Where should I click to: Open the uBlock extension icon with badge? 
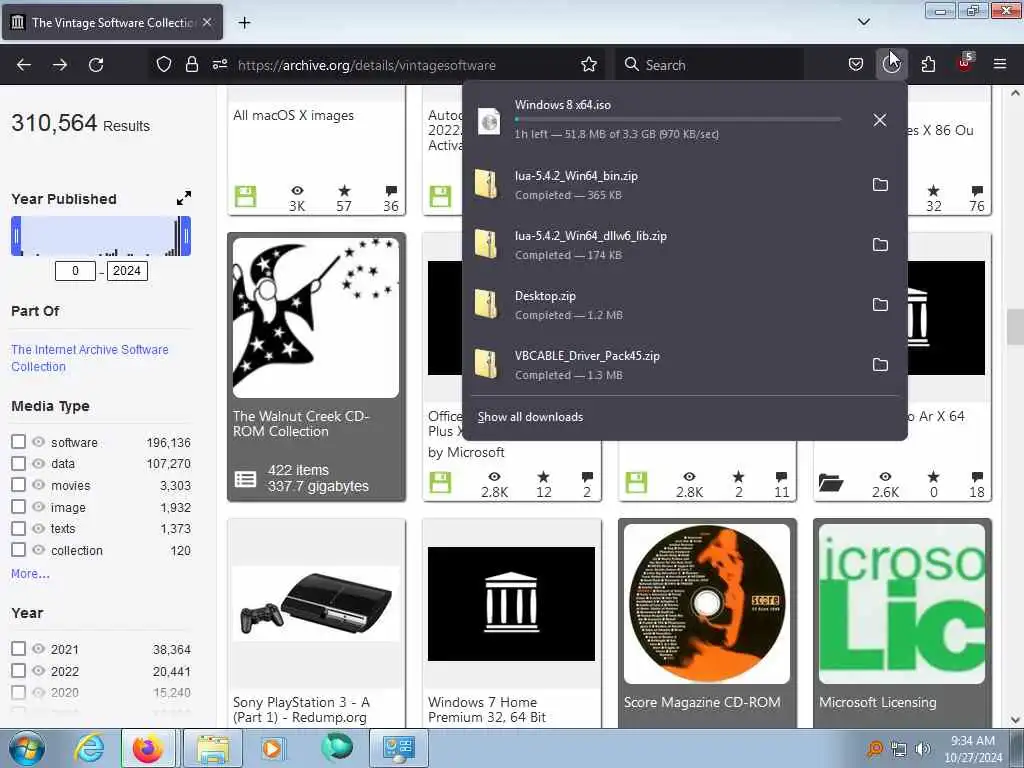pos(965,63)
